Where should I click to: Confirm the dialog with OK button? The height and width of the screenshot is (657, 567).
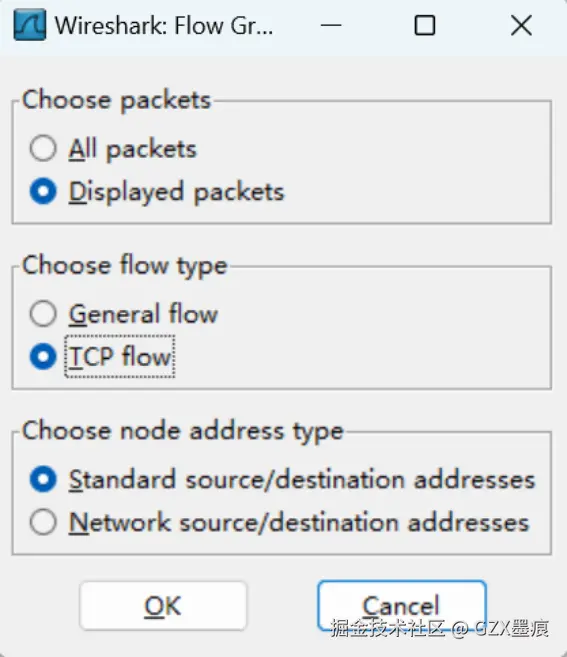[x=163, y=605]
